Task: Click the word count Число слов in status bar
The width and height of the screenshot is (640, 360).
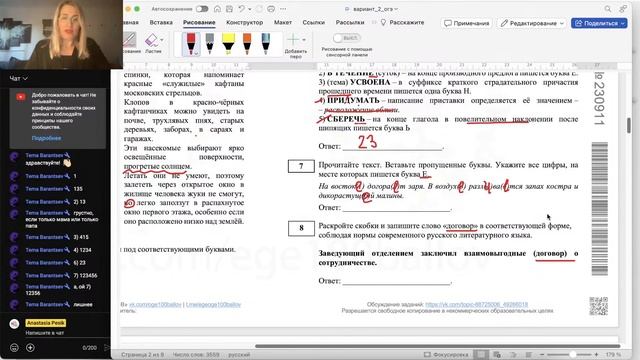Action: tap(196, 355)
